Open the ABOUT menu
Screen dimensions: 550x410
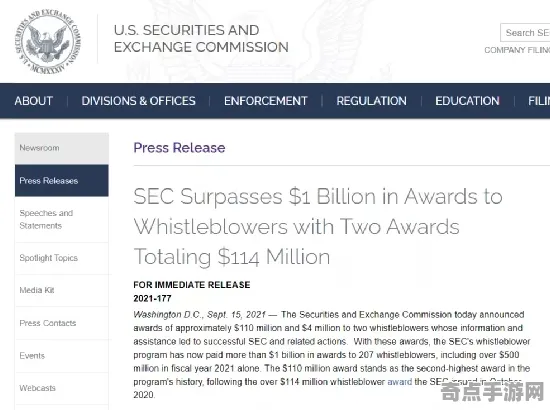(x=34, y=101)
